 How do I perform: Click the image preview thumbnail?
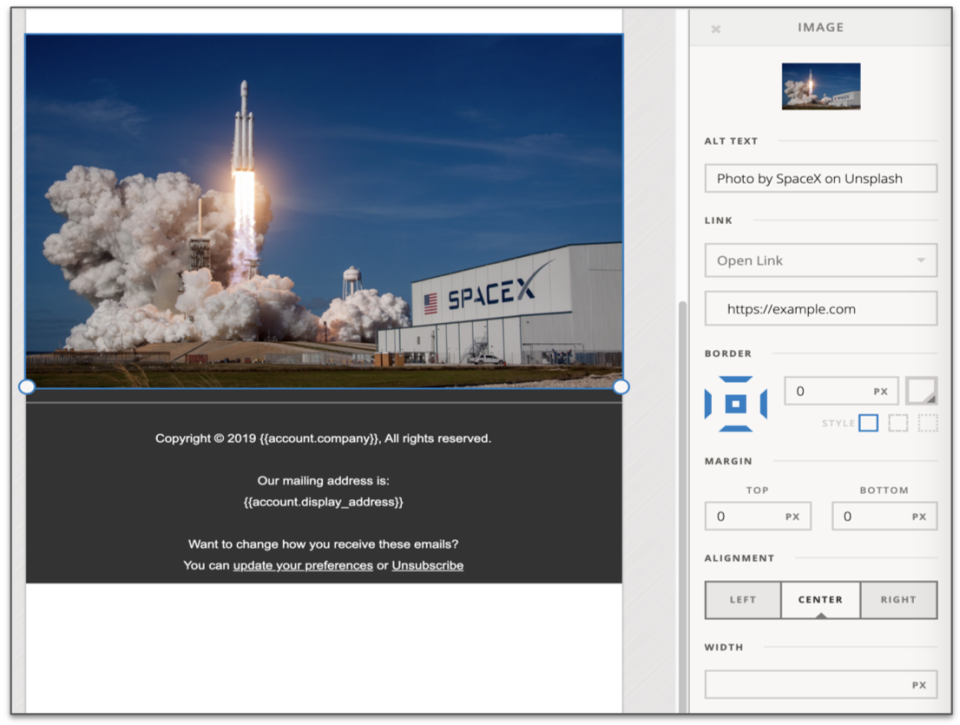[x=820, y=86]
